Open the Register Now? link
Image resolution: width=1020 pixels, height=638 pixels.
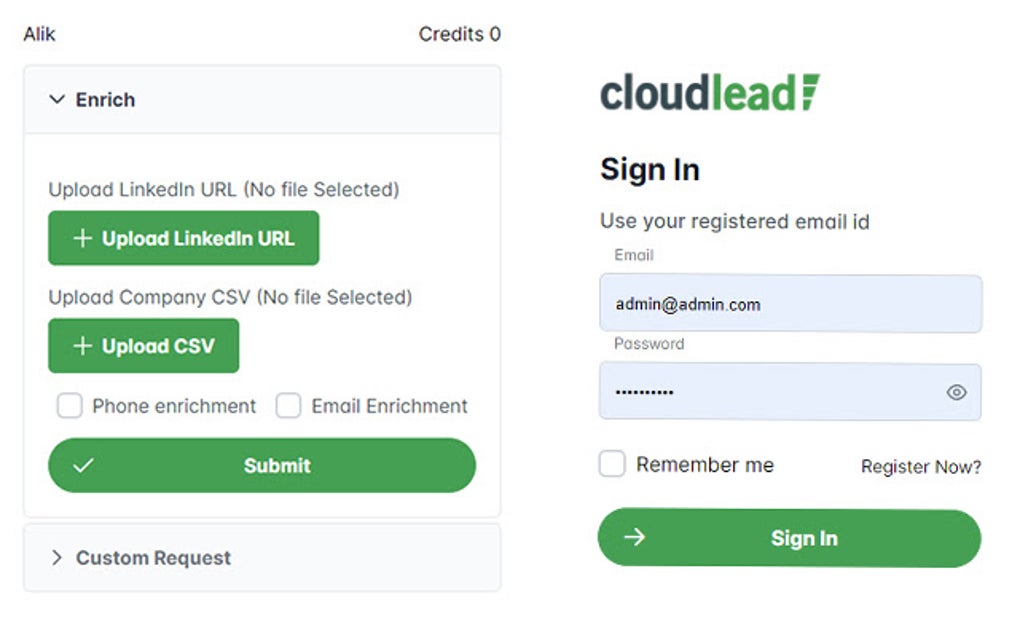coord(920,466)
